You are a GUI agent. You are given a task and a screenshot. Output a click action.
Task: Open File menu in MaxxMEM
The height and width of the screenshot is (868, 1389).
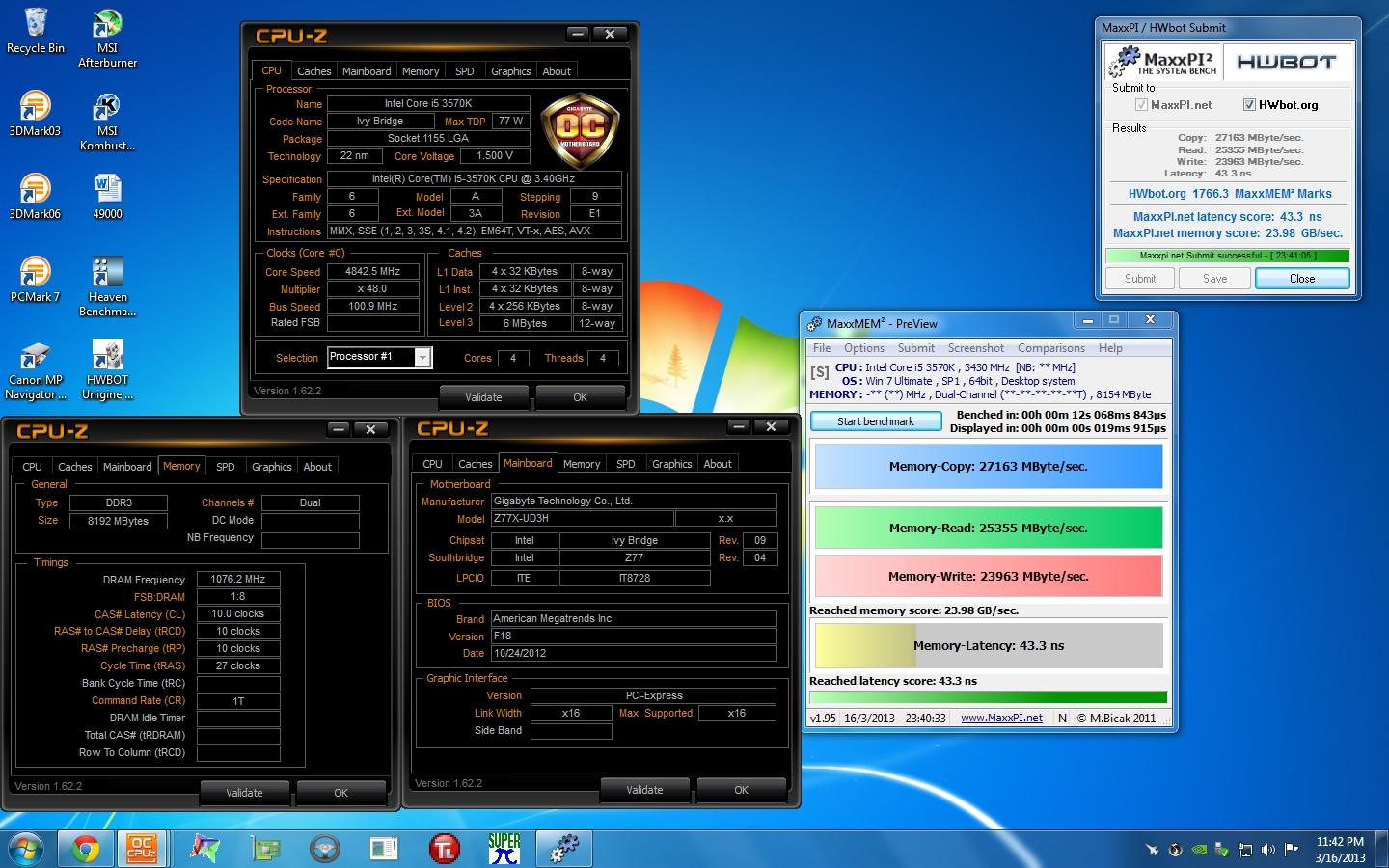point(822,348)
